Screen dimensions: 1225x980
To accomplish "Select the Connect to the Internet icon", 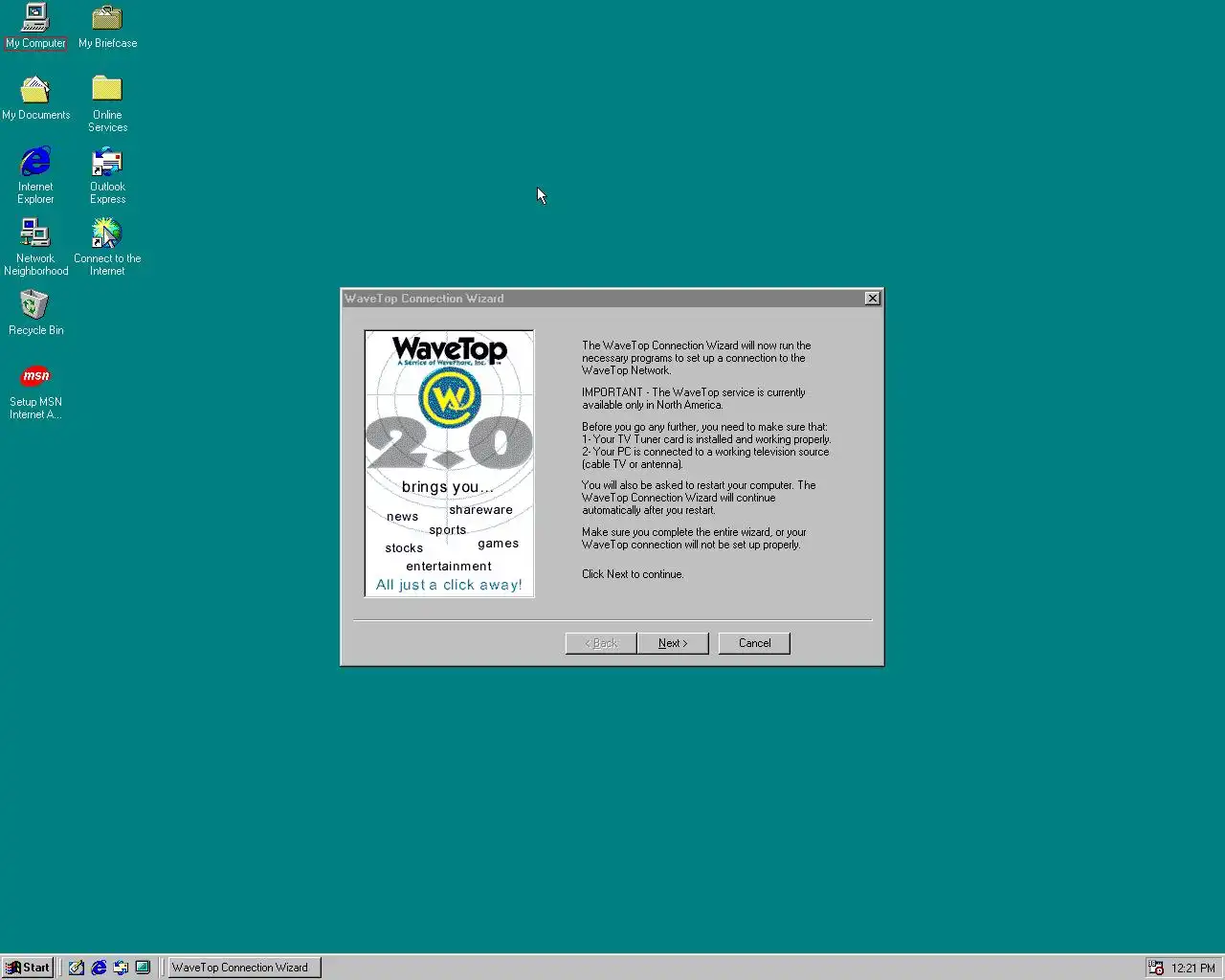I will [x=107, y=247].
